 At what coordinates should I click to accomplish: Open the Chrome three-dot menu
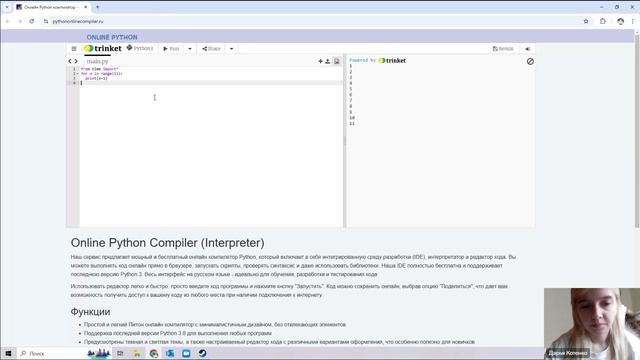tap(633, 21)
